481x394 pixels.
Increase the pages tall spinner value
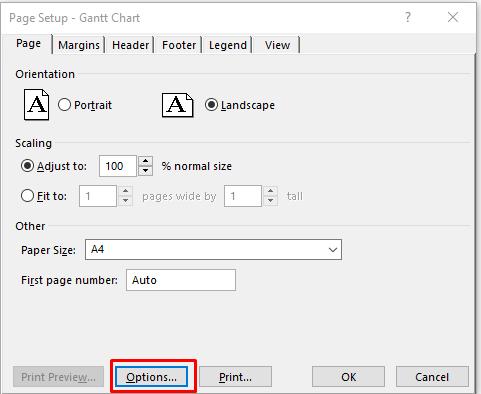coord(271,191)
